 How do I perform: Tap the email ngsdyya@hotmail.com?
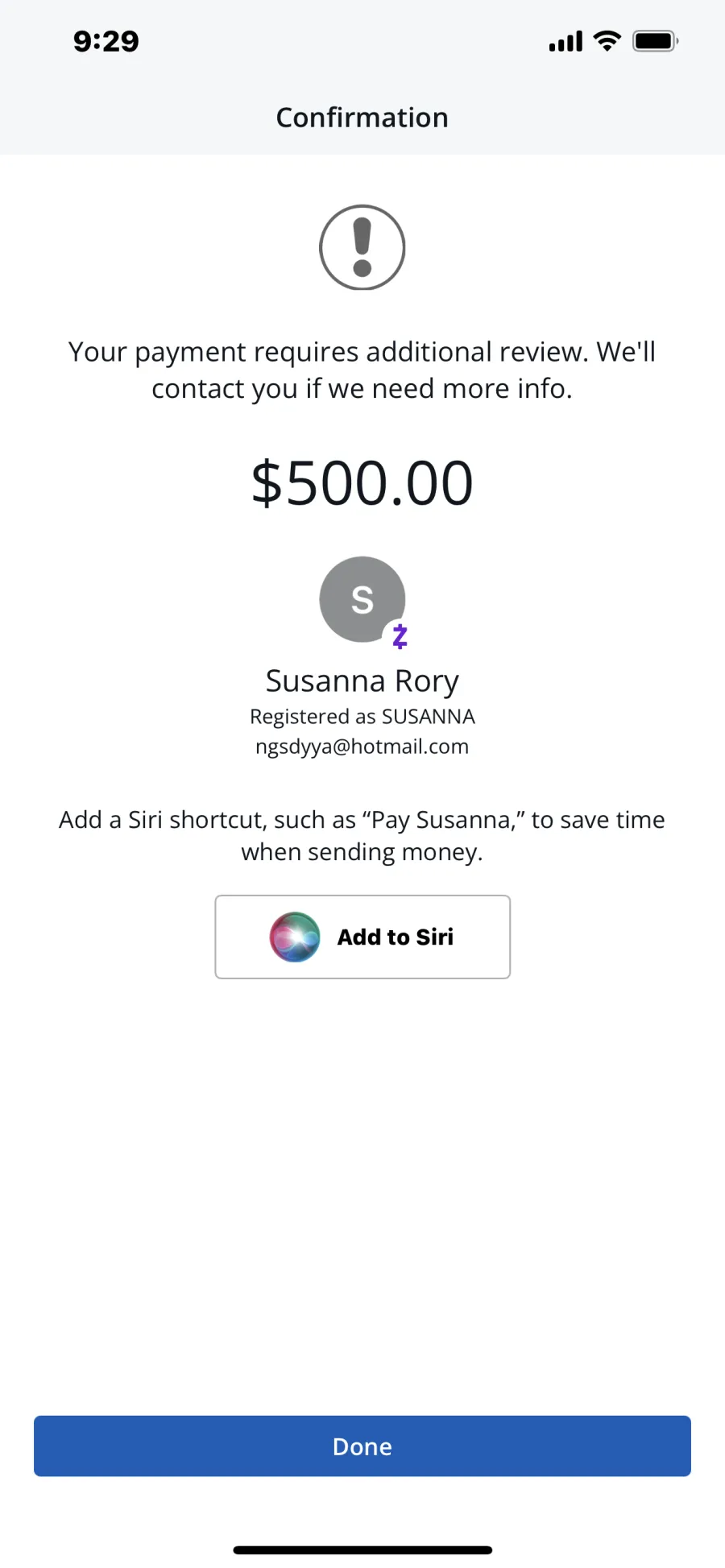click(362, 747)
